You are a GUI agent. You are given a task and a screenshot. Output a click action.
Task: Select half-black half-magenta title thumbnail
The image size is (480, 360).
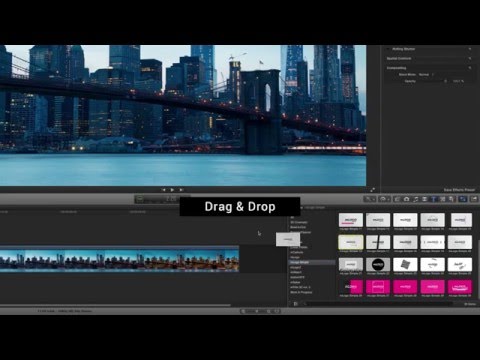point(351,286)
